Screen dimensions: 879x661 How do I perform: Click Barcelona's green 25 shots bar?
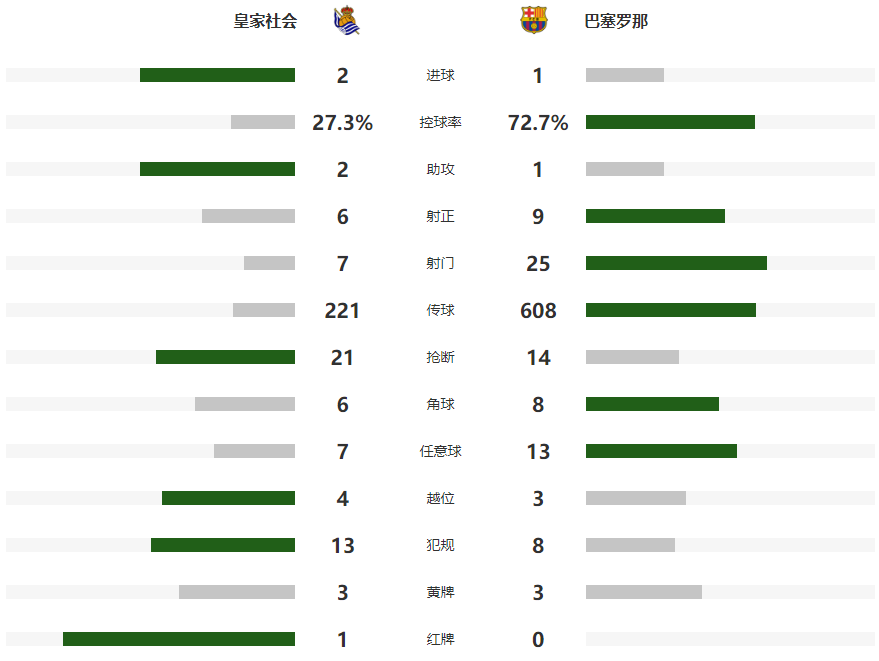[676, 263]
